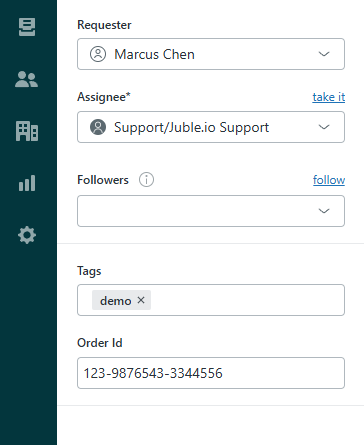Image resolution: width=364 pixels, height=445 pixels.
Task: Click the Followers info icon
Action: pyautogui.click(x=146, y=180)
